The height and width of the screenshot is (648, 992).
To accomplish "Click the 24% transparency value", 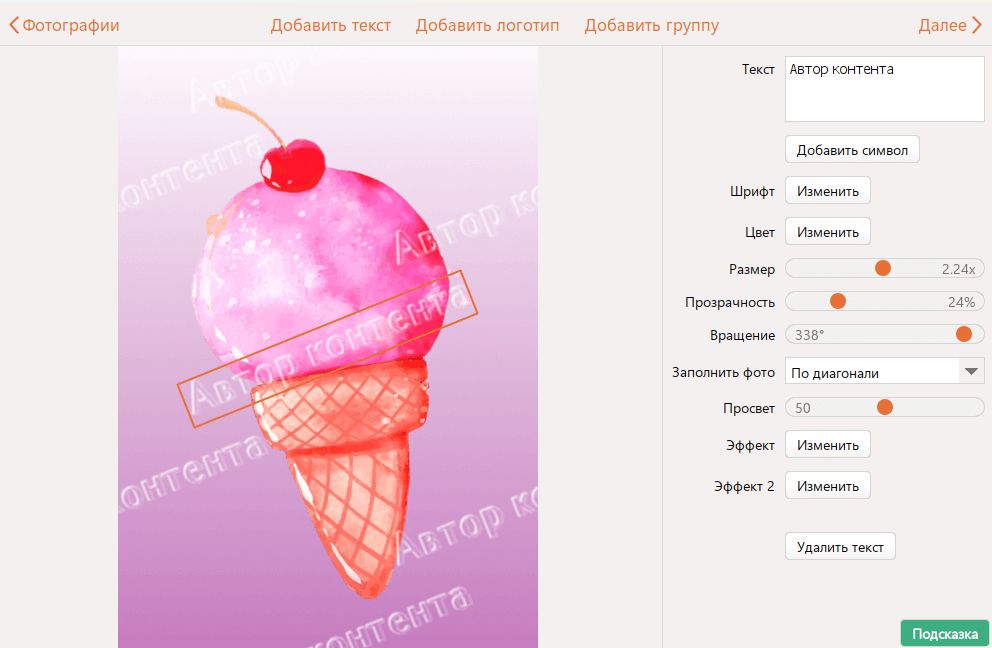I will [961, 302].
